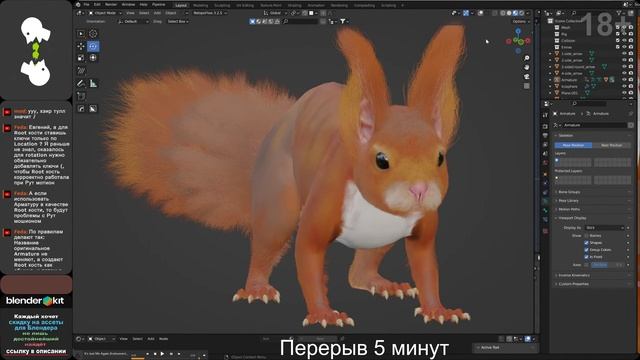Select the Annotate tool
The height and width of the screenshot is (360, 640).
(81, 84)
